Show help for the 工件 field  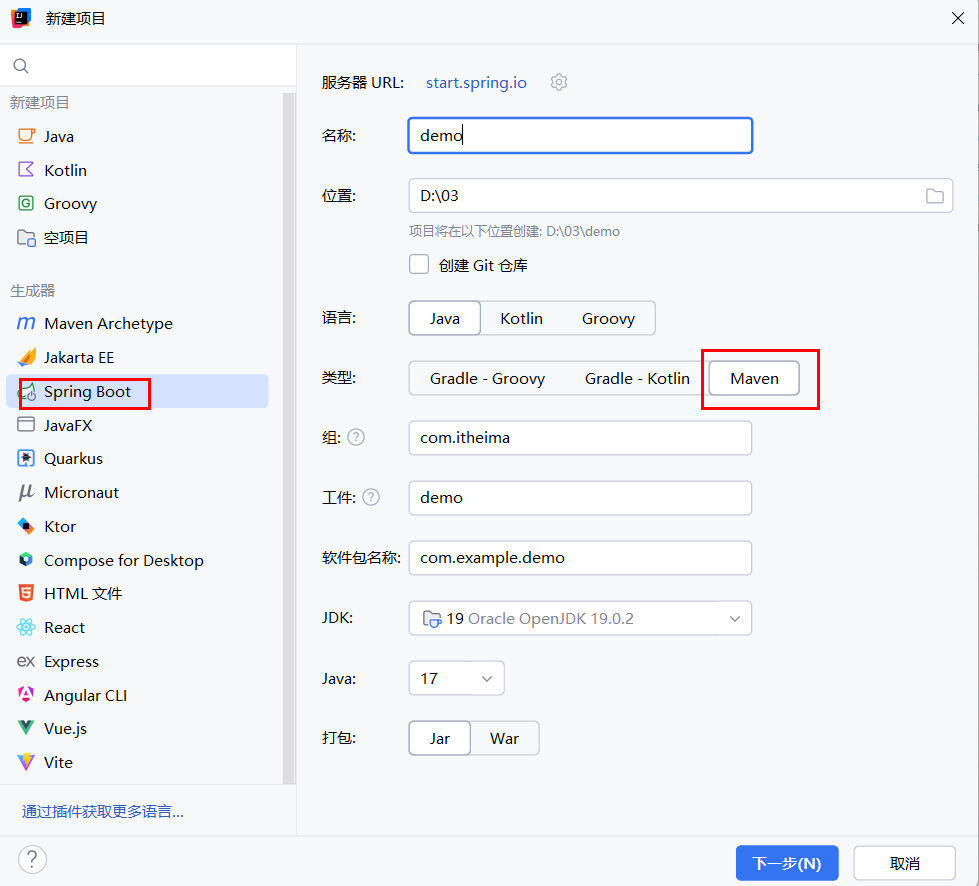pos(371,497)
